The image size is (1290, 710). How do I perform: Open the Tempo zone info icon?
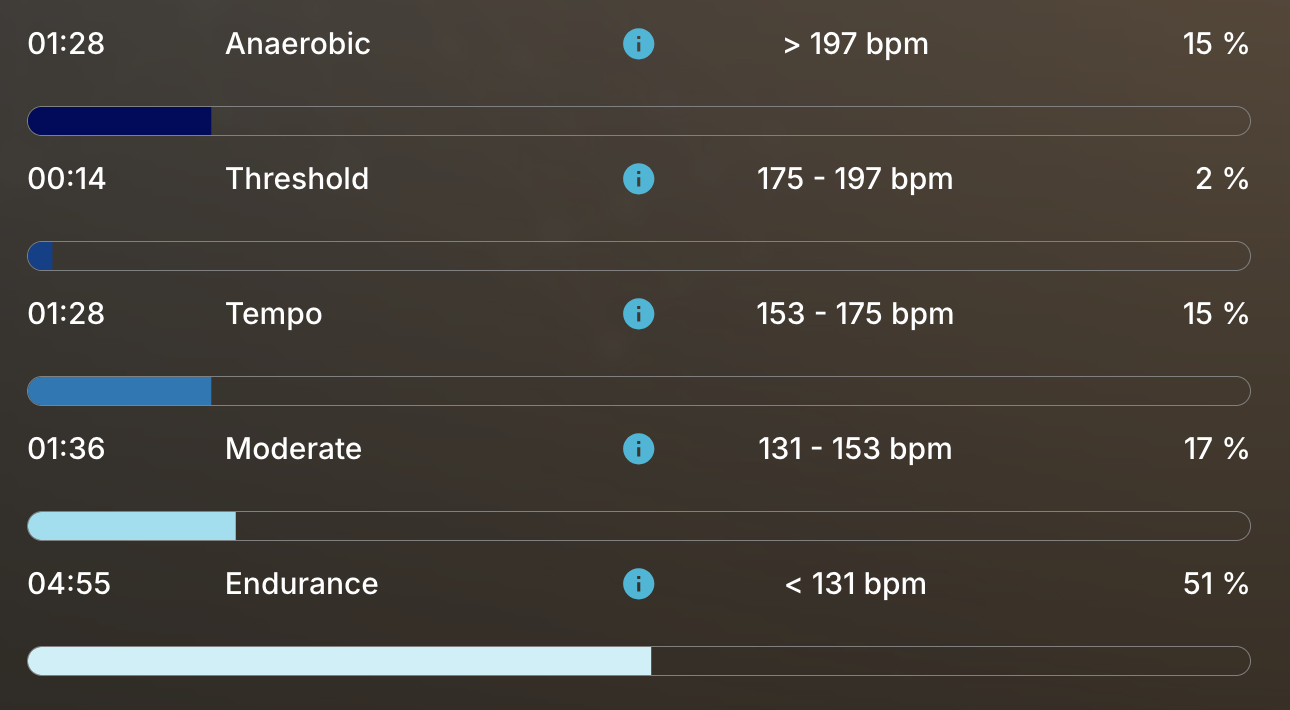[x=638, y=314]
